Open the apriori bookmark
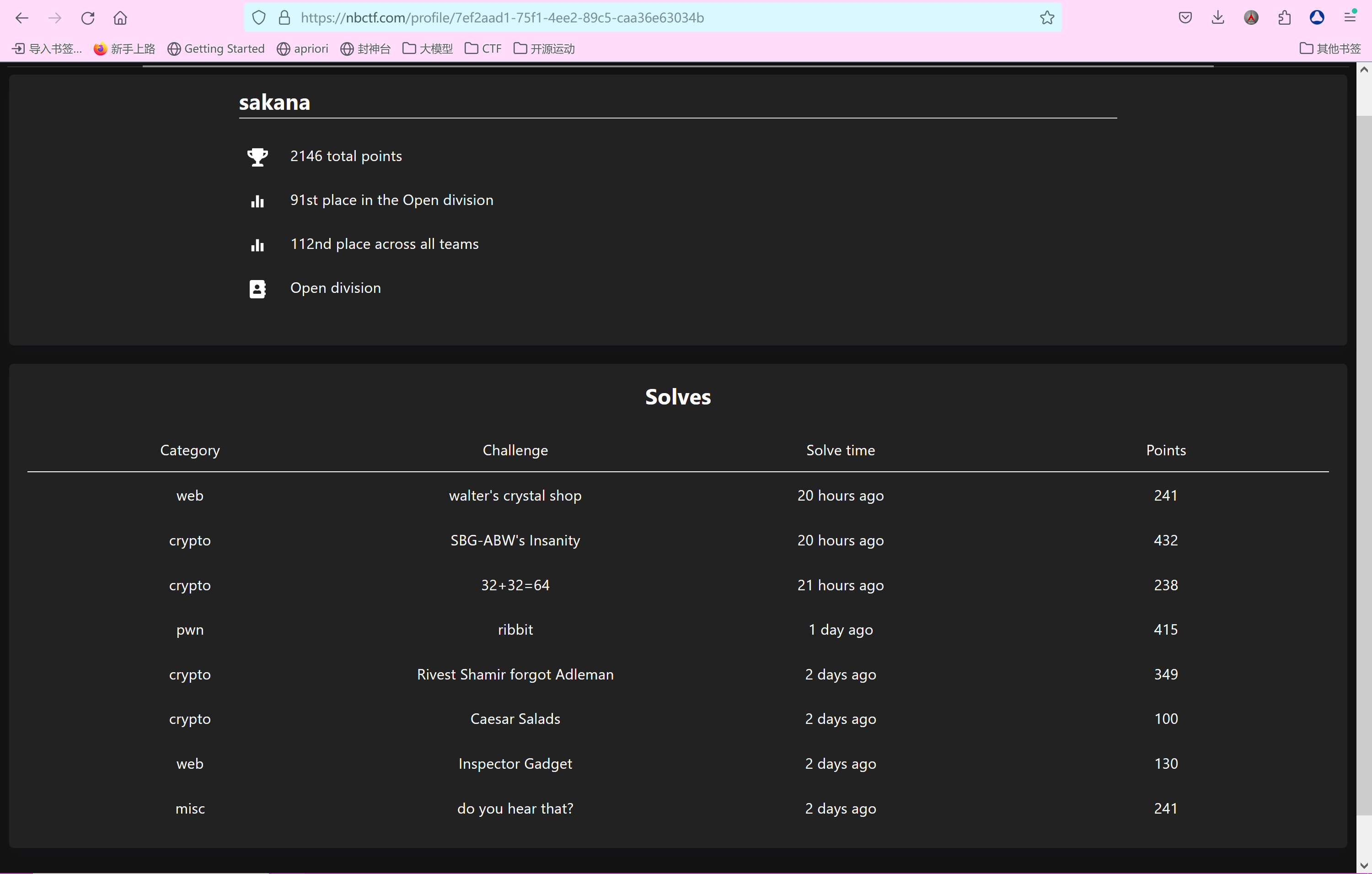1372x874 pixels. [303, 49]
